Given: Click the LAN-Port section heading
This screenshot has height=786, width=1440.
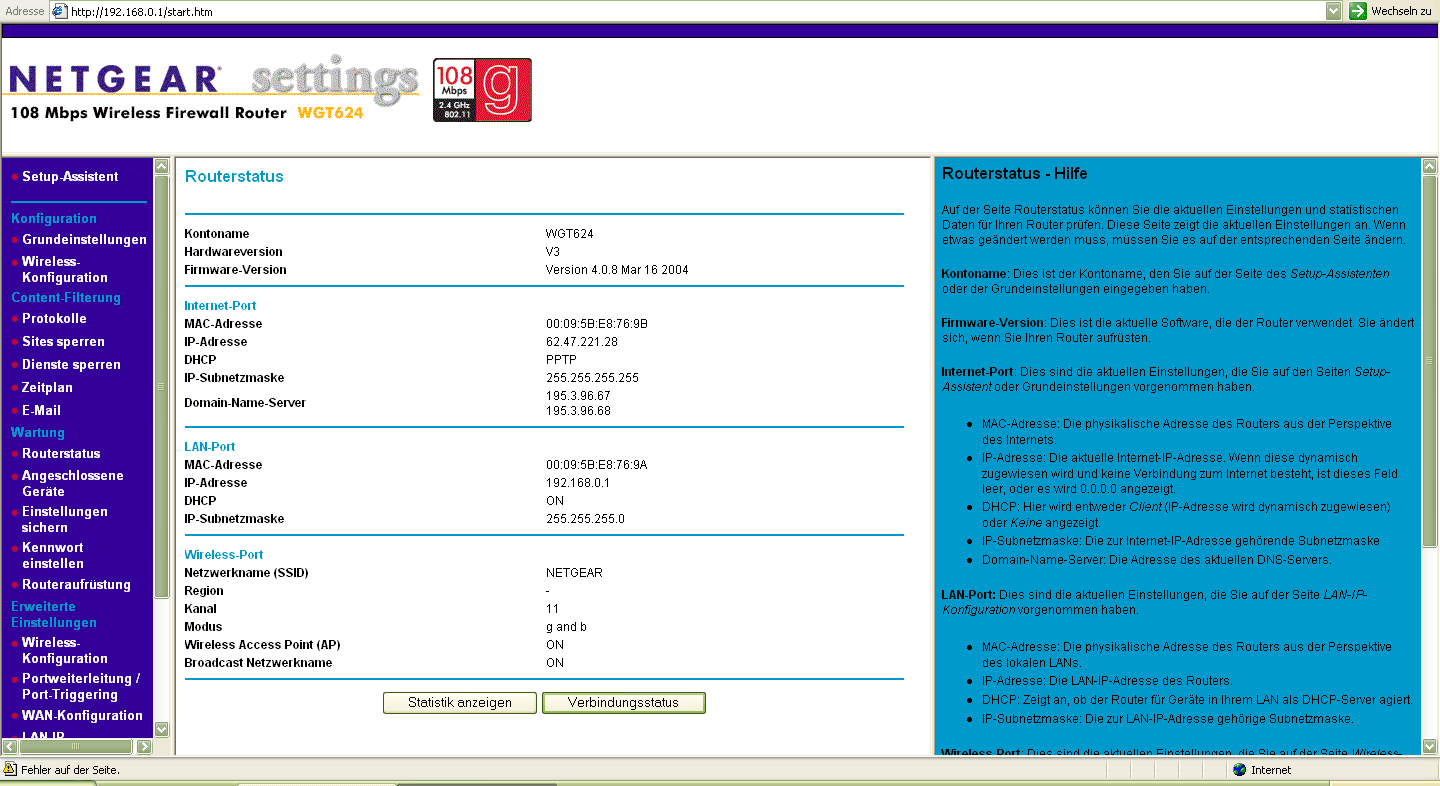Looking at the screenshot, I should (210, 447).
